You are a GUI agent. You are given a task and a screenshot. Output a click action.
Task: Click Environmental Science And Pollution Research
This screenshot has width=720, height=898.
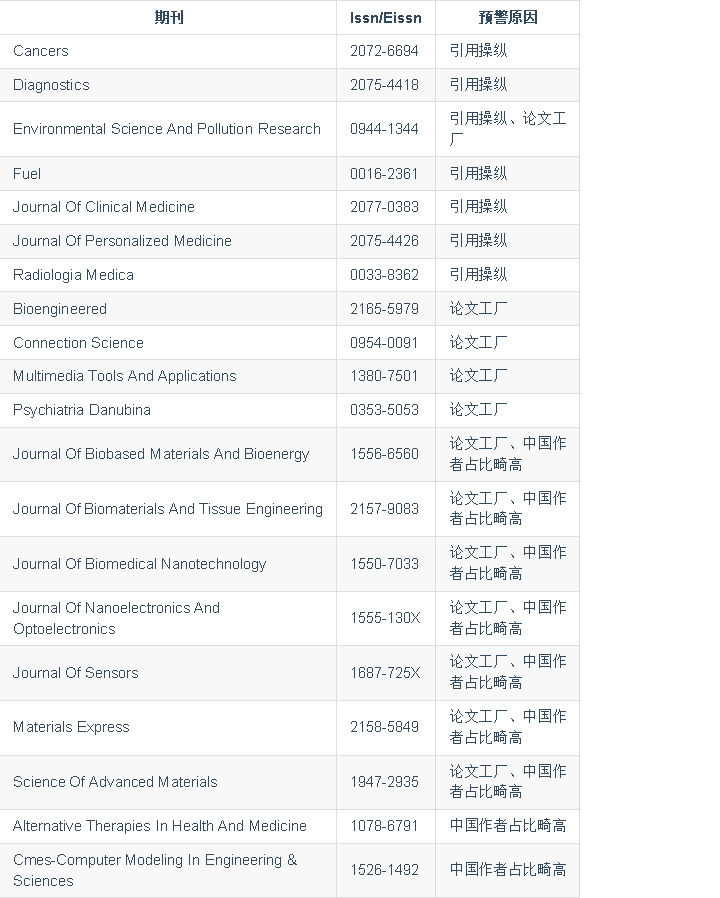click(167, 129)
